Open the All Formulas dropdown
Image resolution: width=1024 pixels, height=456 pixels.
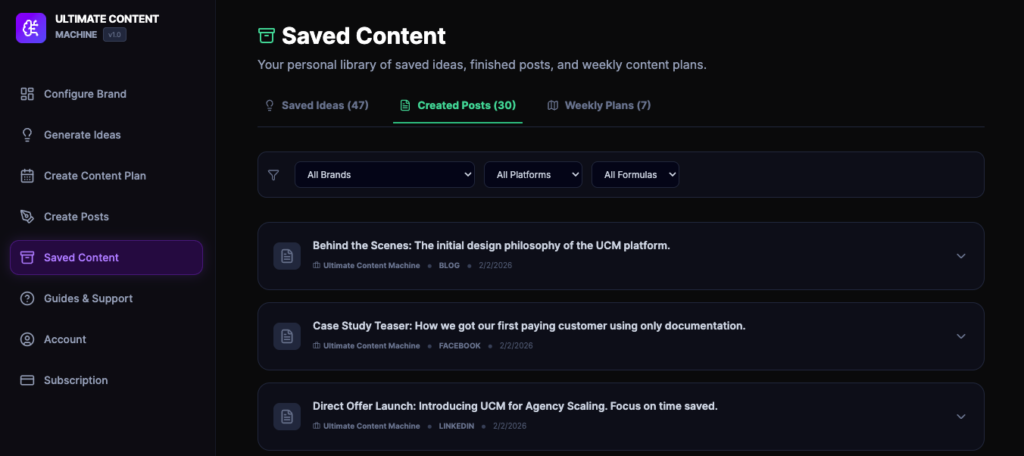tap(635, 175)
